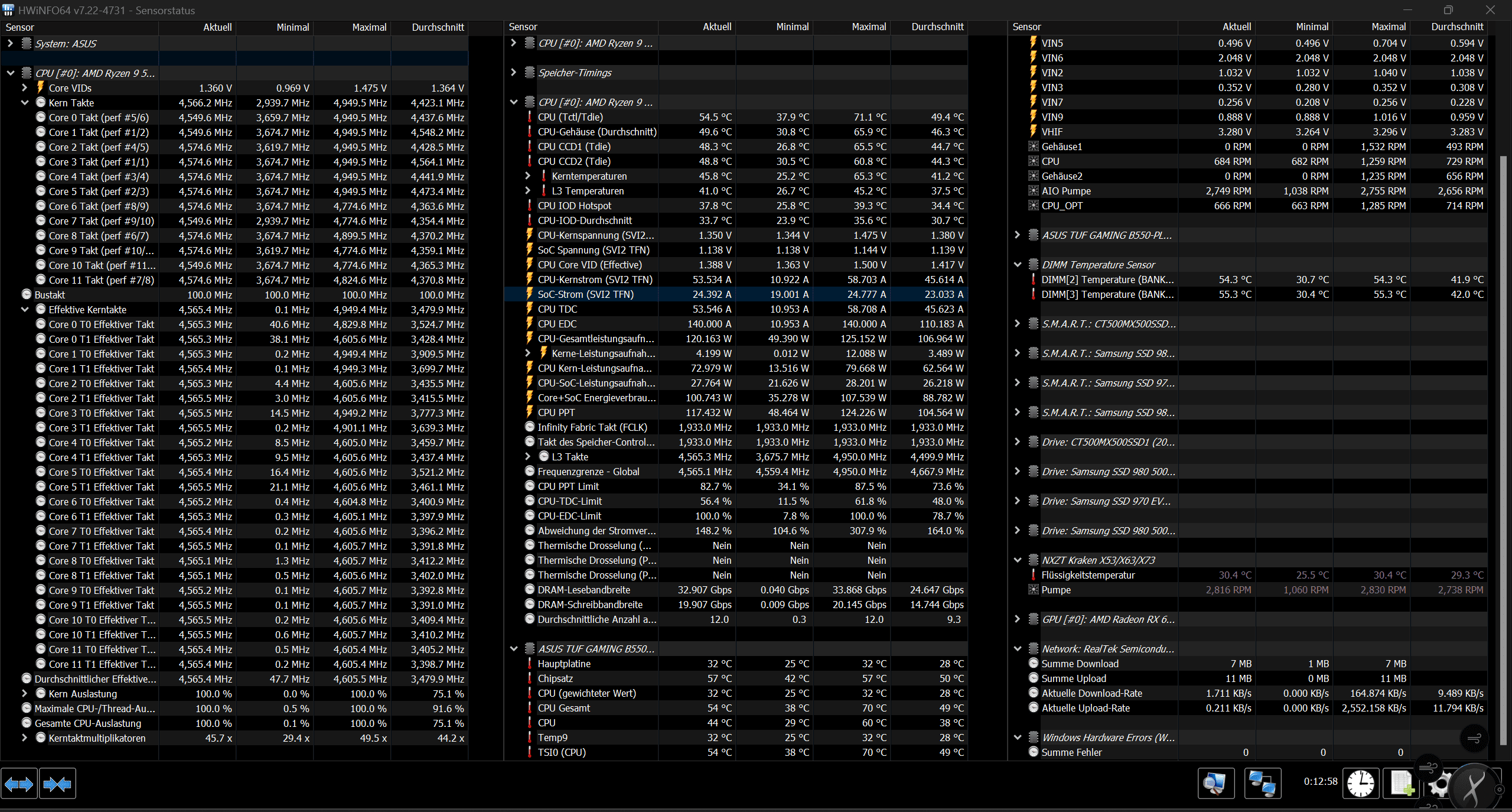Select the CPU PPT Limit row
Image resolution: width=1512 pixels, height=812 pixels.
point(568,486)
